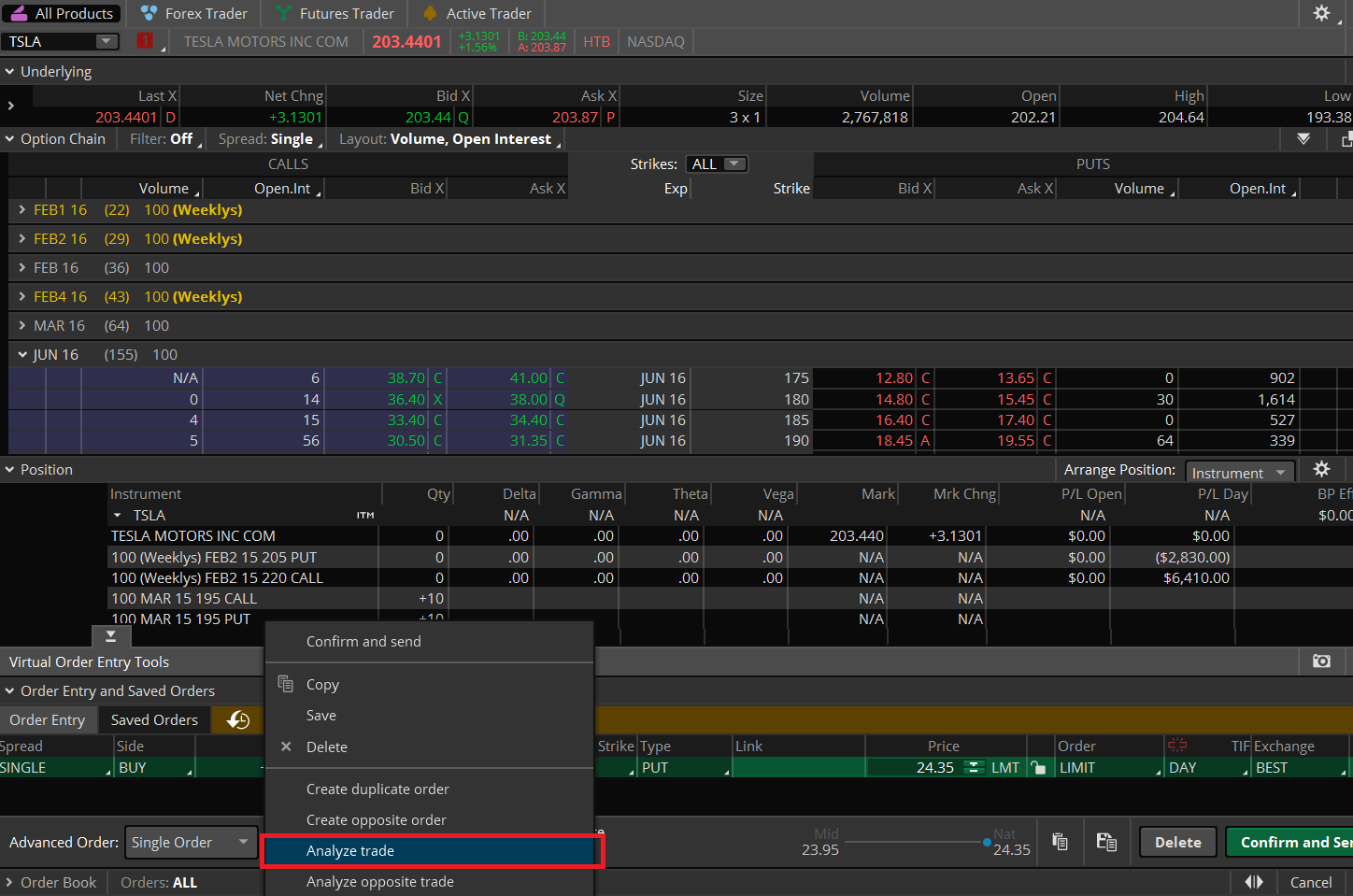Open the DAY time-in-force dropdown
The image size is (1353, 896).
pyautogui.click(x=1209, y=767)
